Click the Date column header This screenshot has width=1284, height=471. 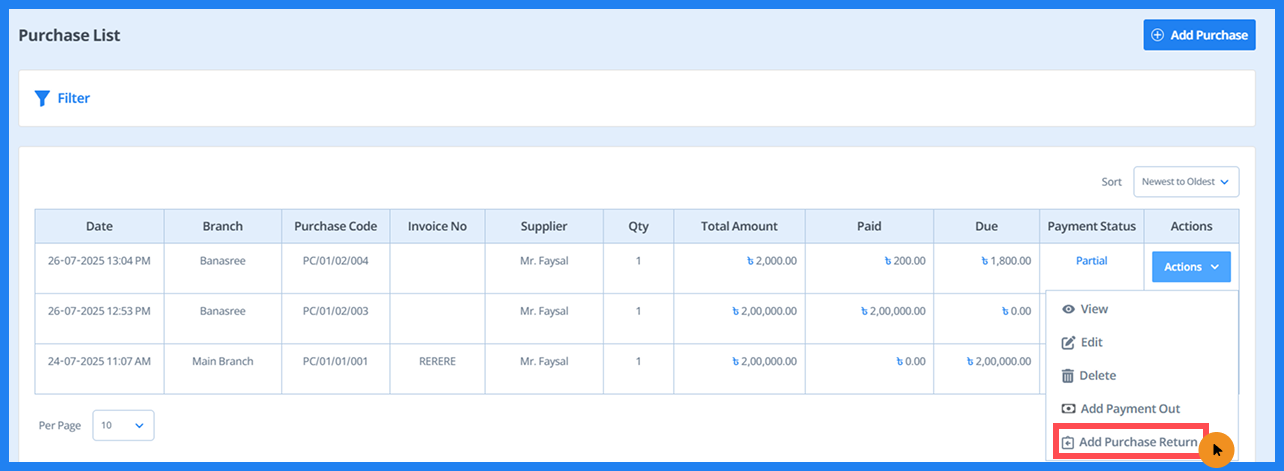click(x=99, y=226)
